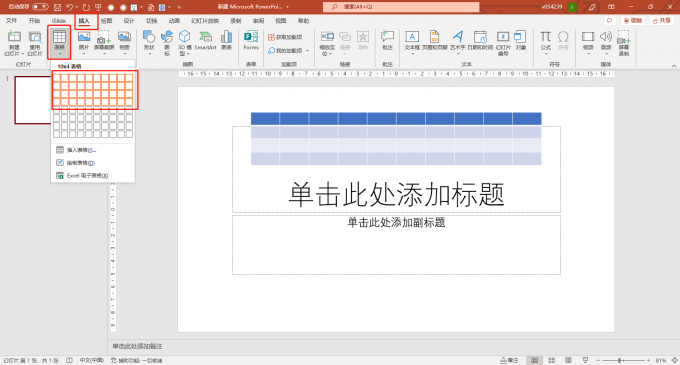The height and width of the screenshot is (365, 680).
Task: Choose Excel 电子表格 menu item
Action: click(93, 176)
